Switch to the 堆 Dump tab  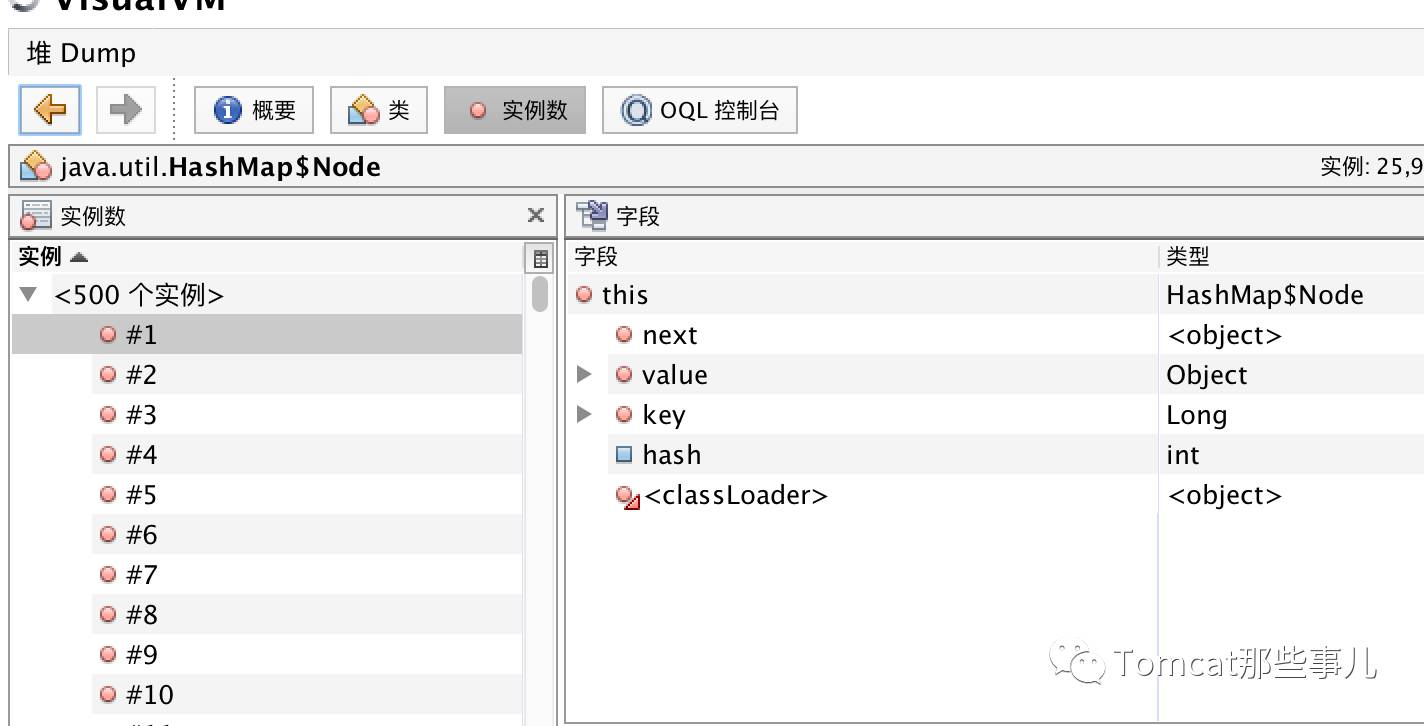[x=81, y=53]
